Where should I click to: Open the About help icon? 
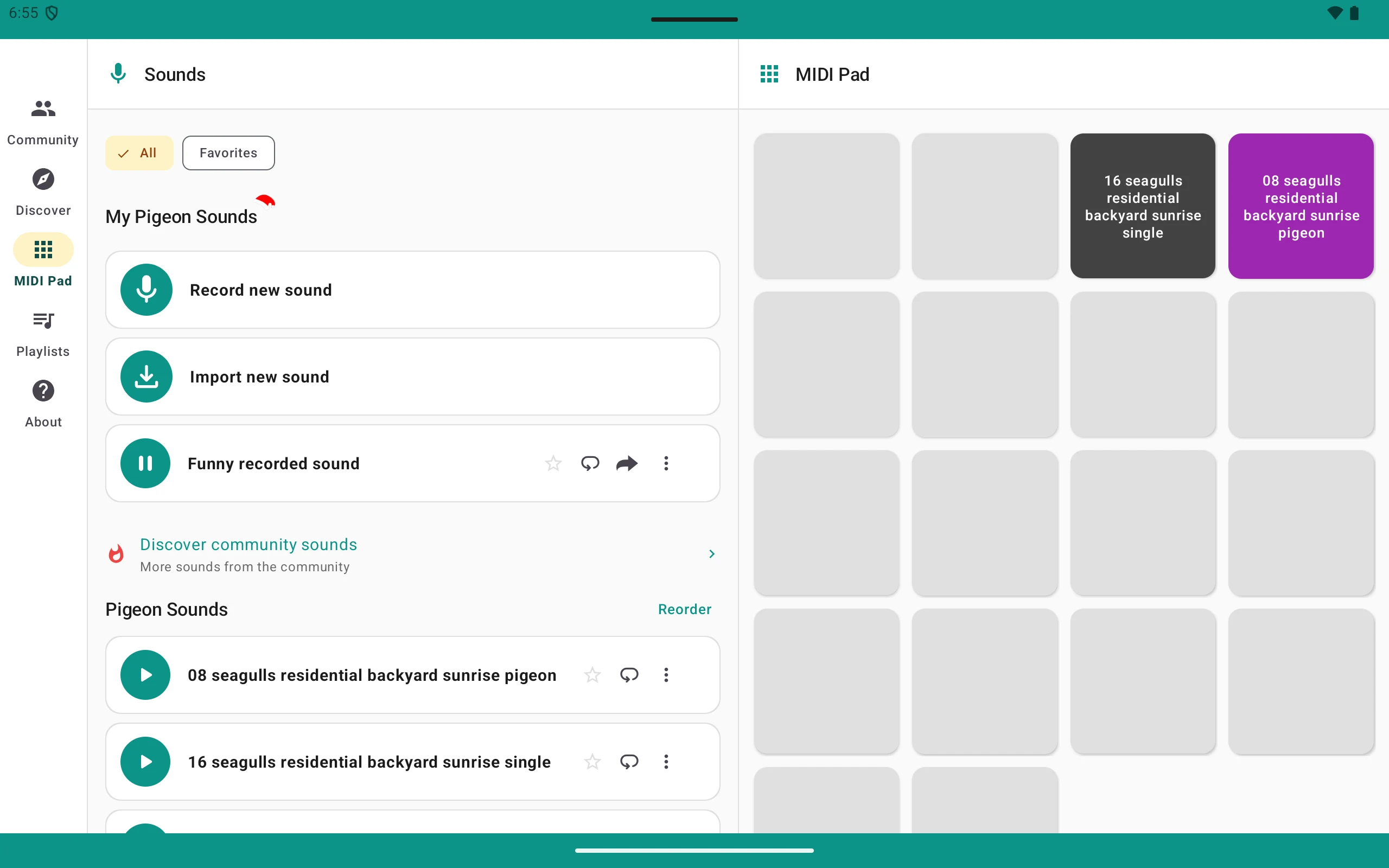click(43, 391)
